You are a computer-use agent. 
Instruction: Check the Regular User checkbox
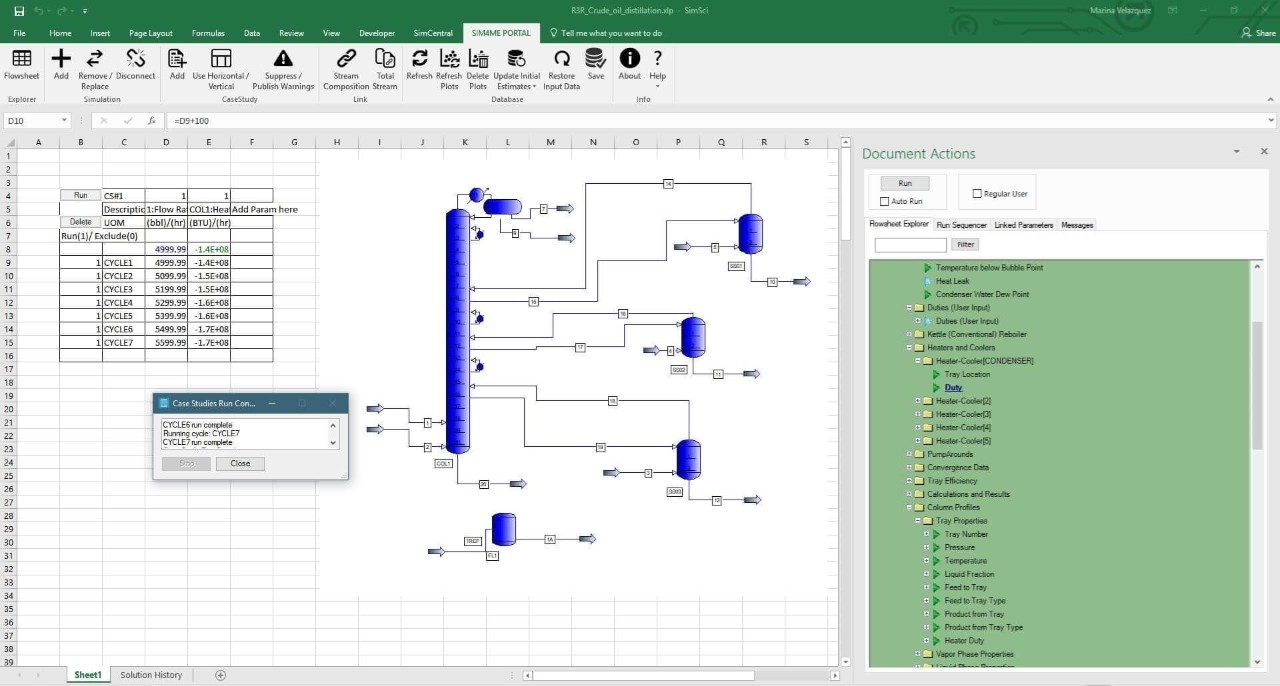pos(977,194)
